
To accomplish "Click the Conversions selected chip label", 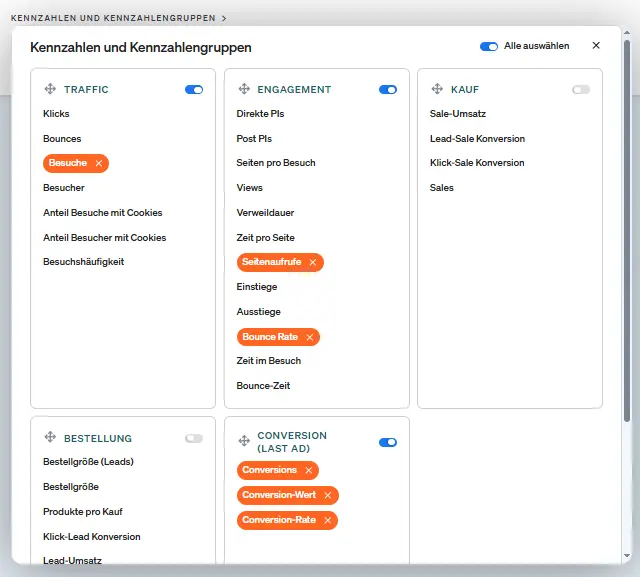I will click(269, 470).
